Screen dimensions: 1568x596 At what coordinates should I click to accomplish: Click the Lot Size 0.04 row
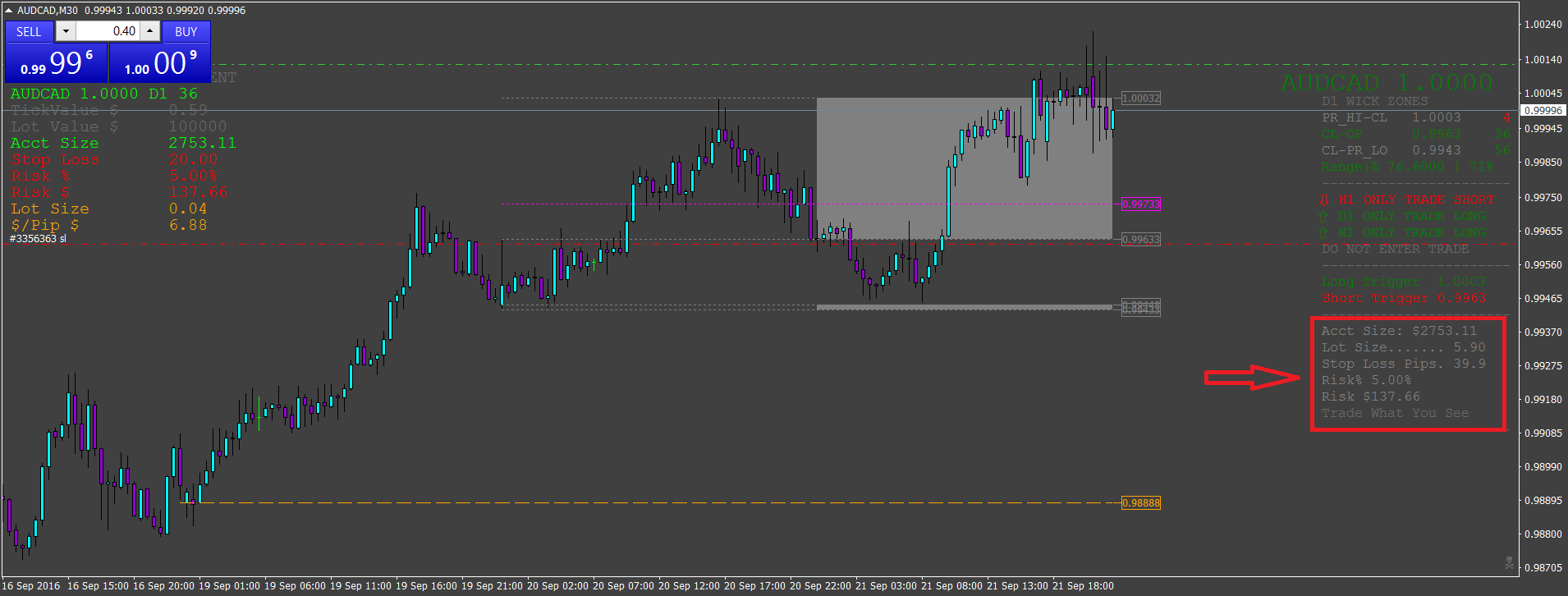(x=108, y=209)
